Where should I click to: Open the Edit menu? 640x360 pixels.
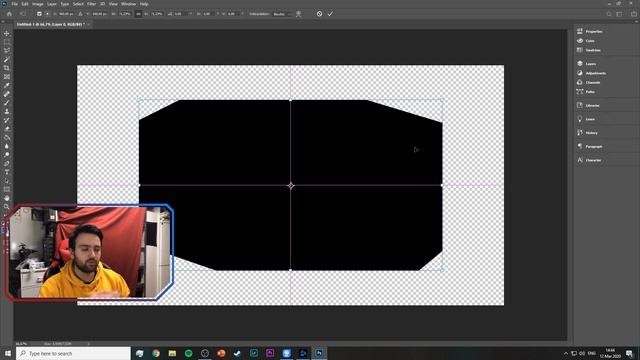pos(25,4)
